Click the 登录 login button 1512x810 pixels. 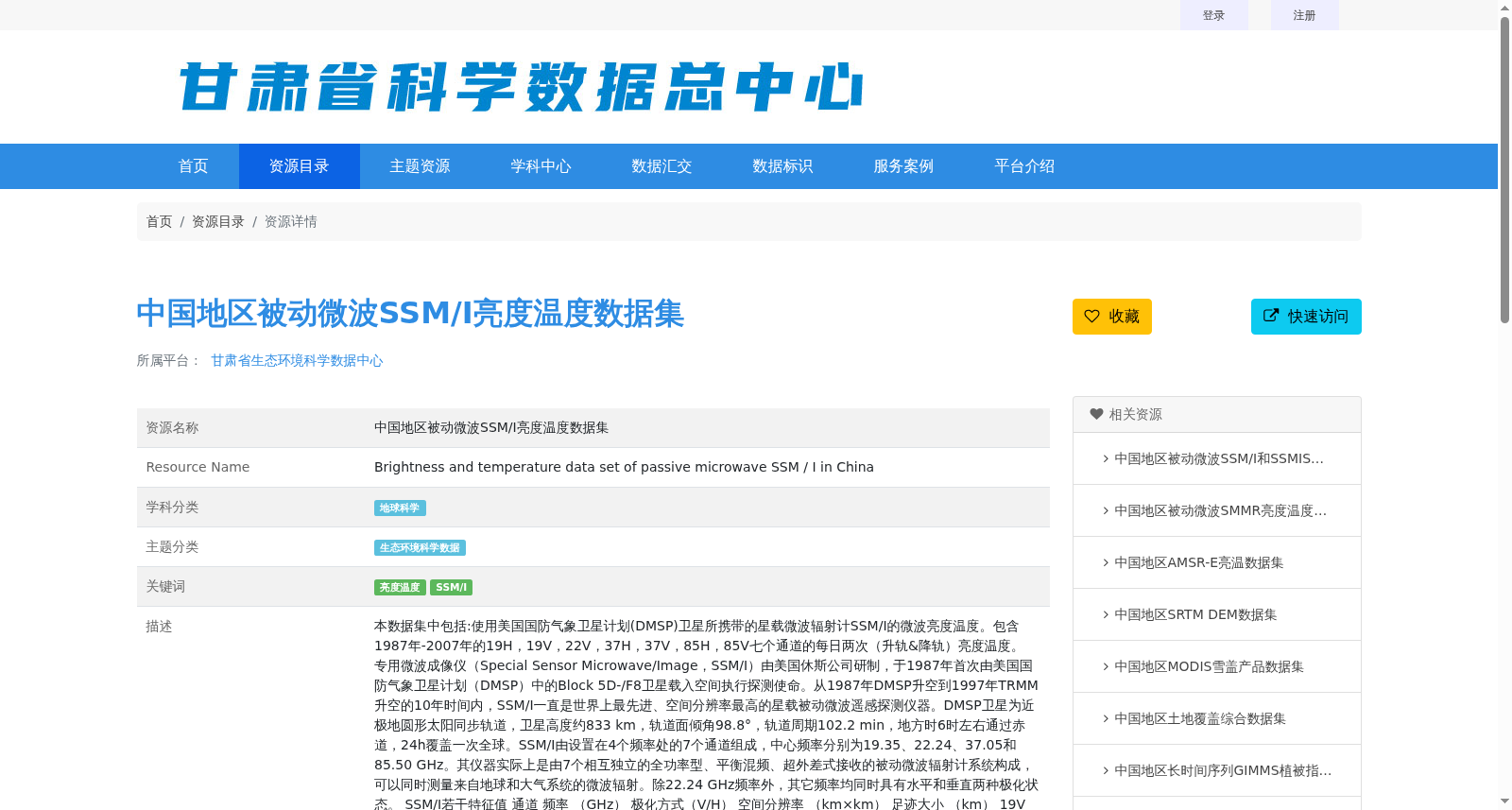(x=1214, y=15)
